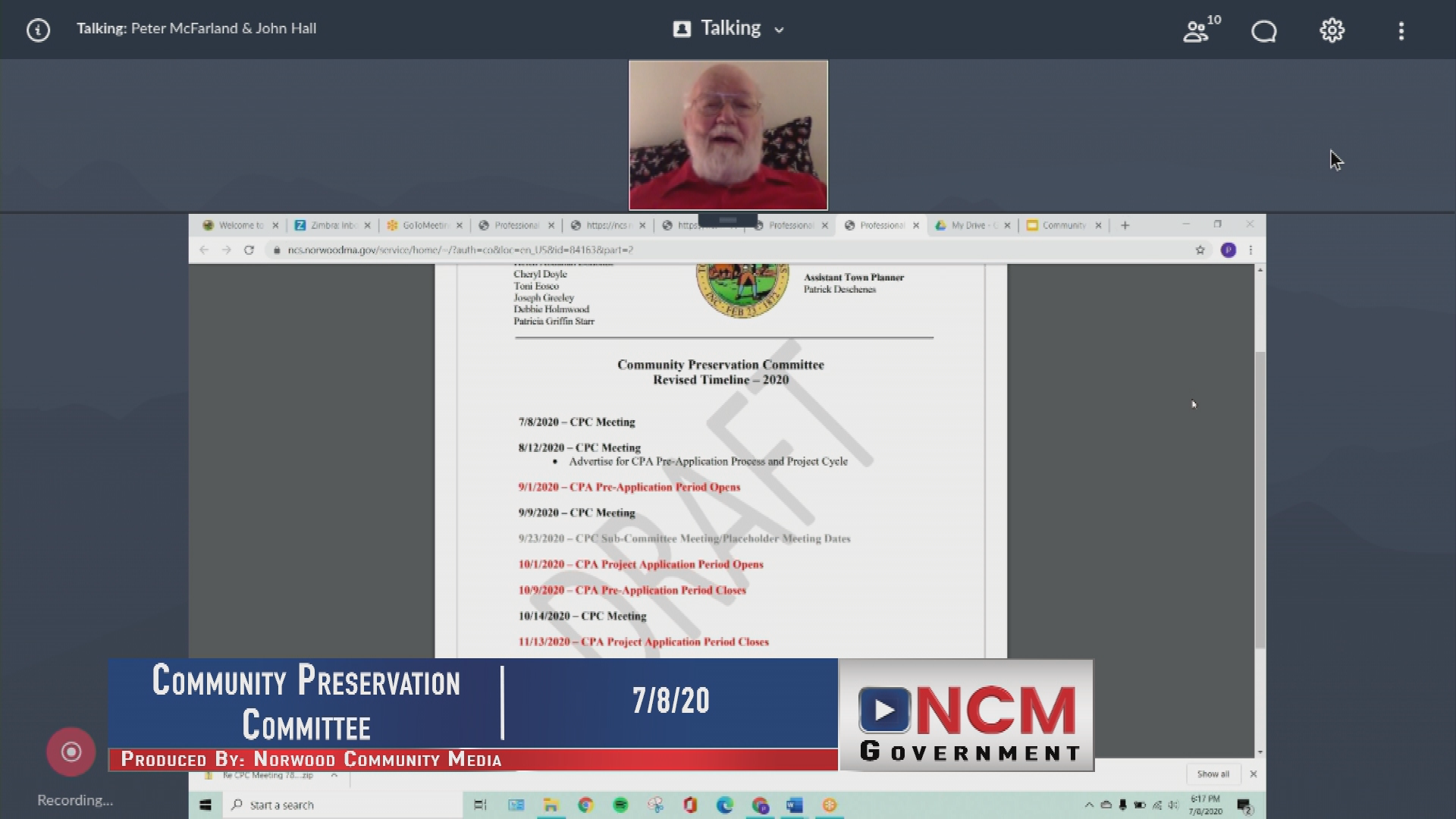Expand the system tray hidden icons chevron
This screenshot has height=819, width=1456.
click(x=1088, y=805)
